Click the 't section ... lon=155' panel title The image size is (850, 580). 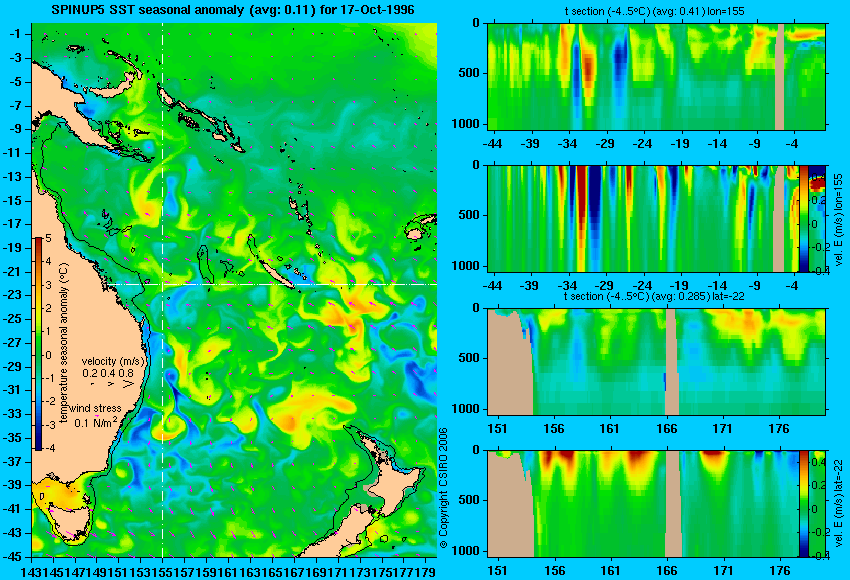(654, 10)
